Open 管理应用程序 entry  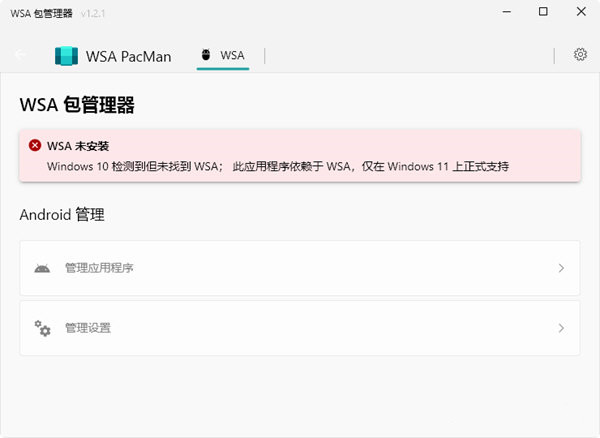pos(300,268)
